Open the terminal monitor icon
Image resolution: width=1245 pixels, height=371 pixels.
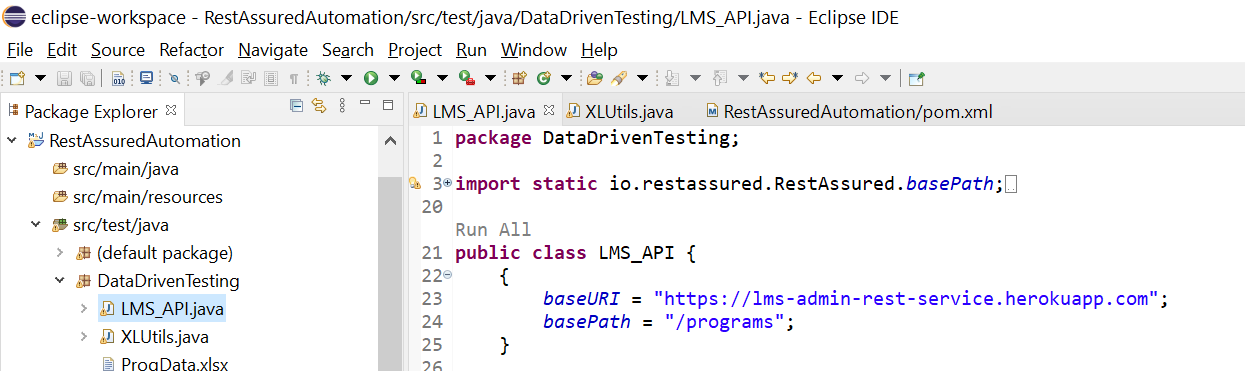tap(147, 78)
